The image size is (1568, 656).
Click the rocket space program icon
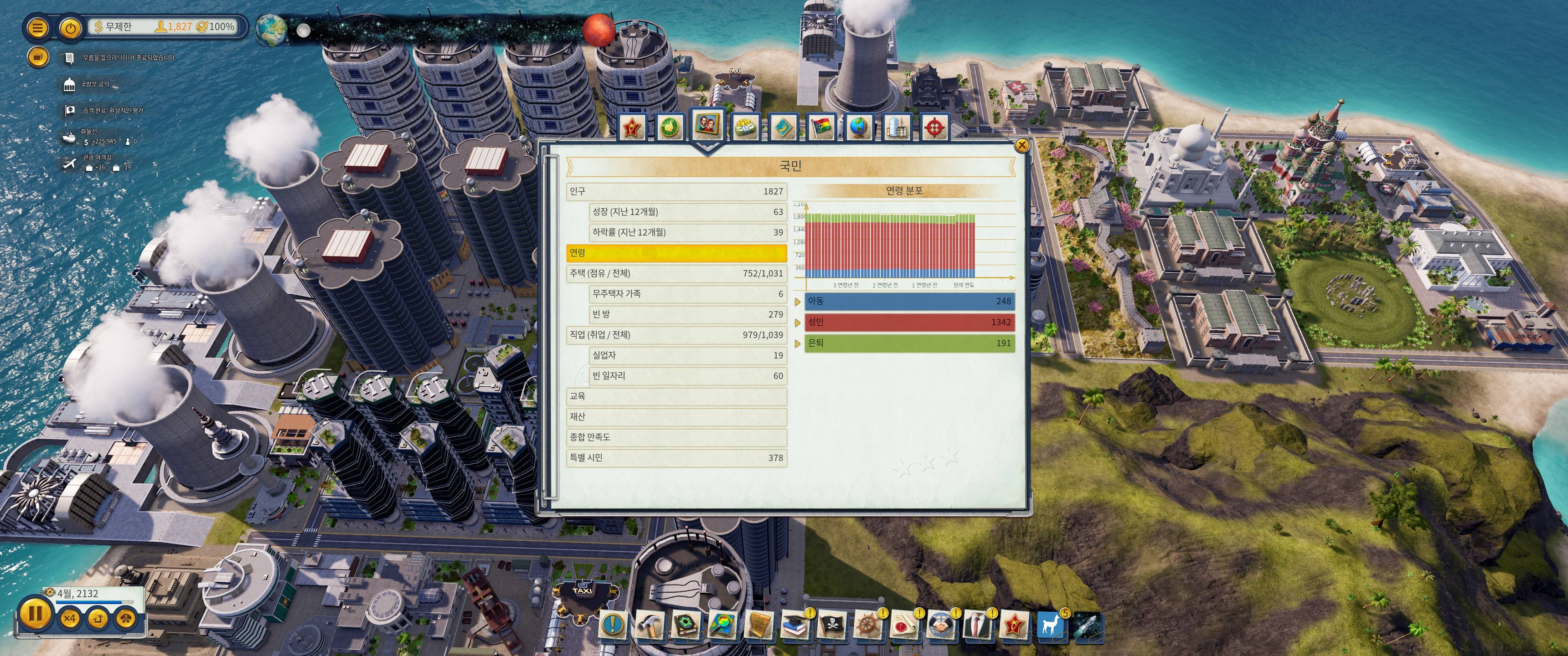coord(1086,625)
